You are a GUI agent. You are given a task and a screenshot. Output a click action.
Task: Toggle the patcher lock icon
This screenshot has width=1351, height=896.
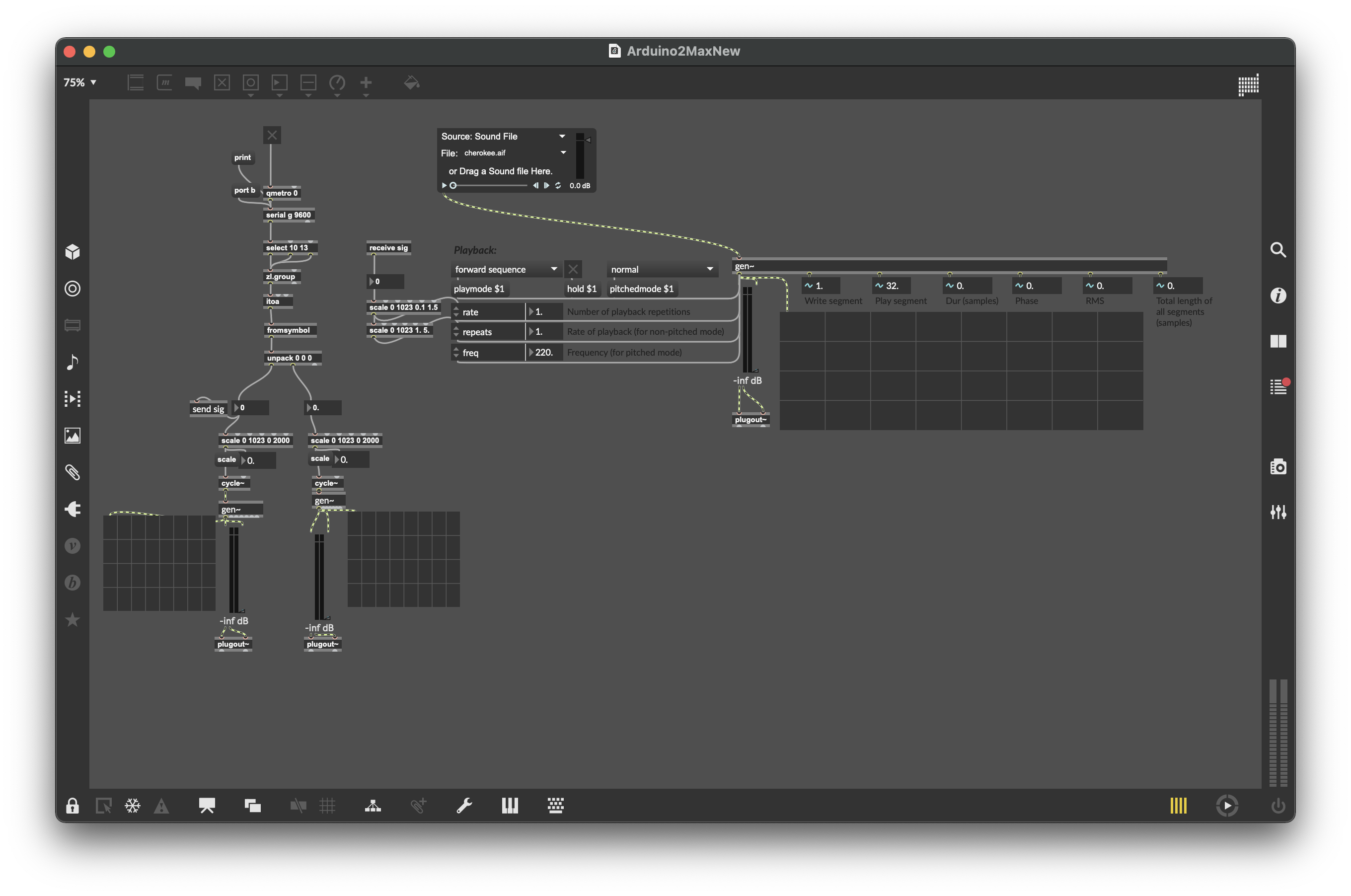[x=72, y=806]
